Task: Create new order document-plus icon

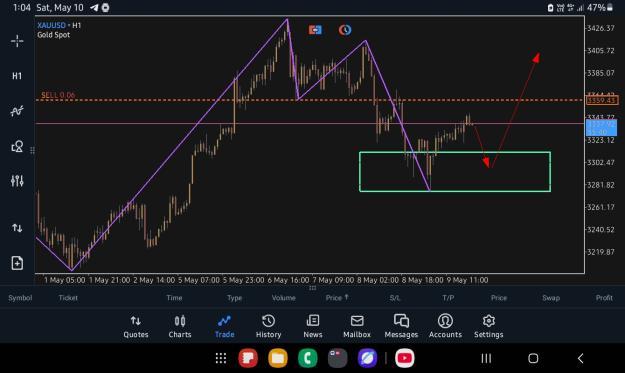Action: 17,263
